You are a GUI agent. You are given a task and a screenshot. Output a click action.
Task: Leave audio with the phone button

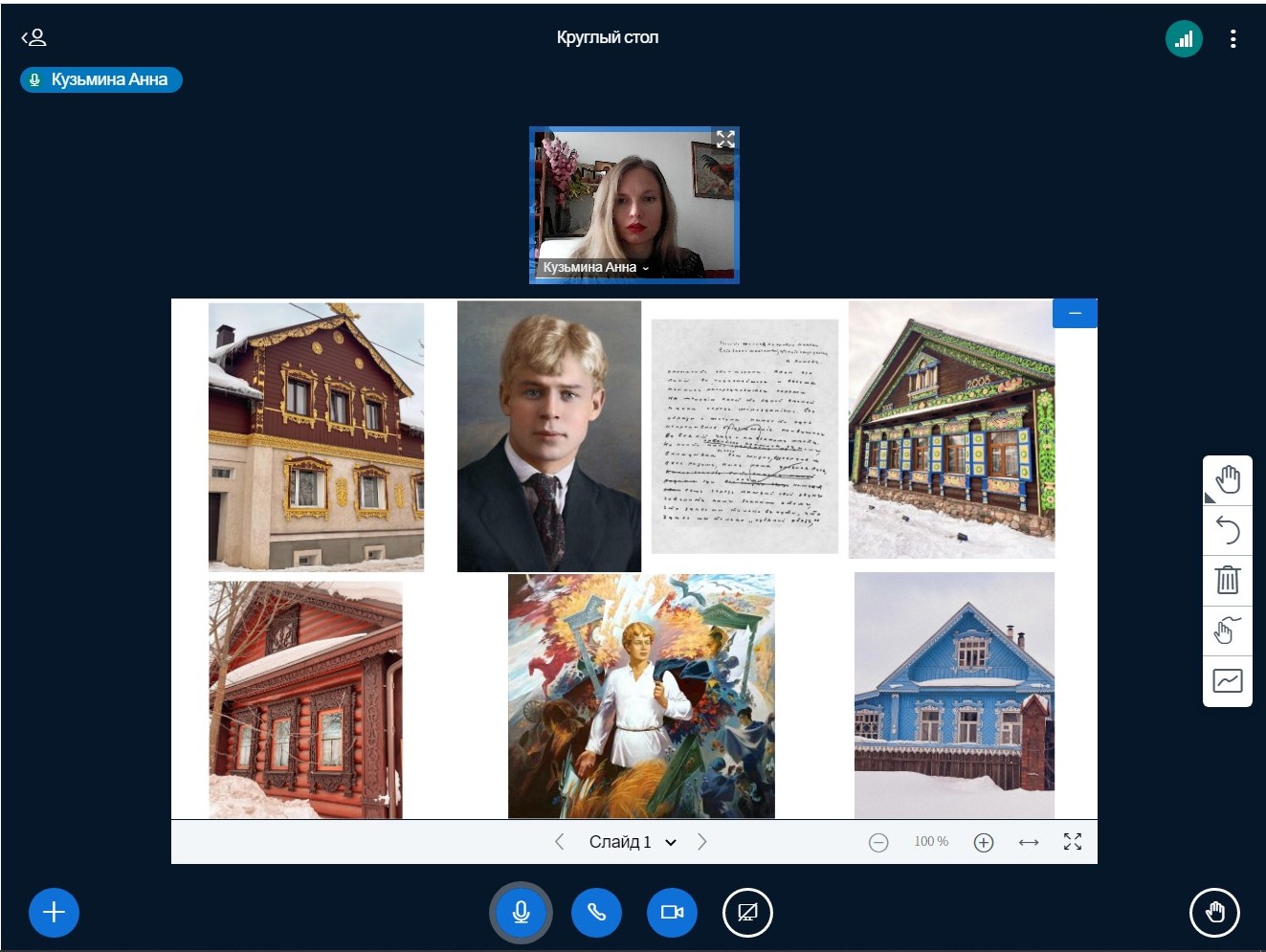click(596, 913)
